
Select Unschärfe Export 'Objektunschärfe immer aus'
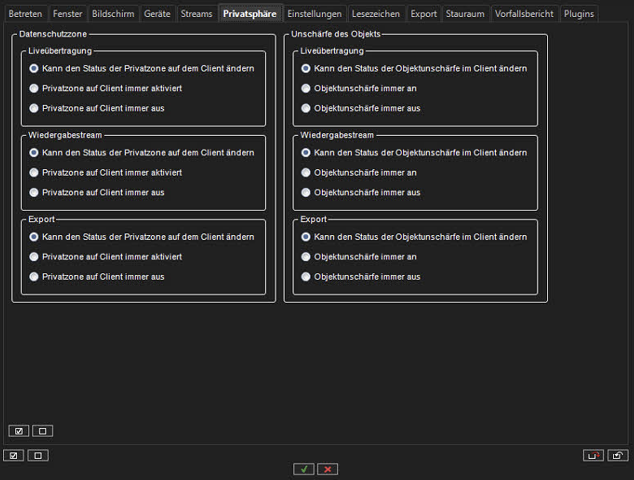click(361, 277)
